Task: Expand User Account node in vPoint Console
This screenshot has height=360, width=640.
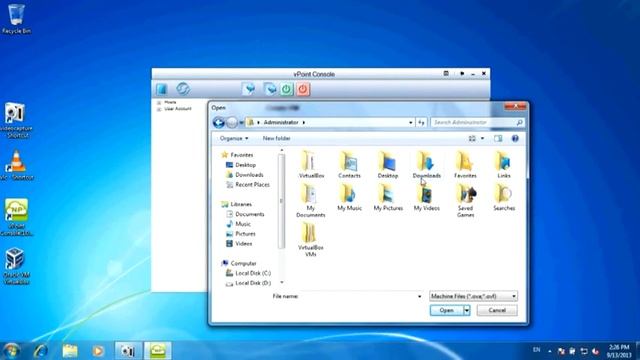Action: point(159,109)
